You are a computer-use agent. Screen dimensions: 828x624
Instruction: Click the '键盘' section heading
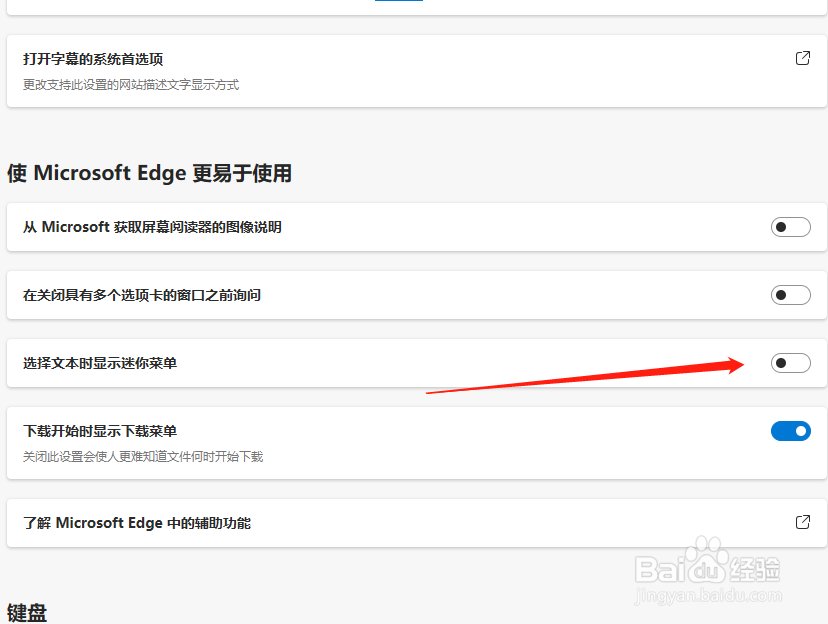click(27, 613)
